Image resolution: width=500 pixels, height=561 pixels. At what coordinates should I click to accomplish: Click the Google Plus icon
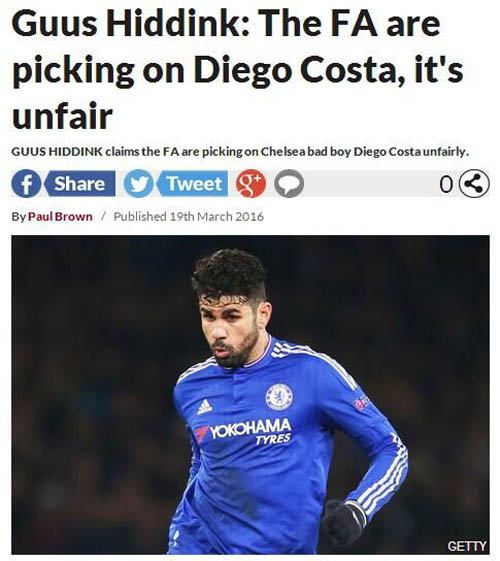tap(251, 184)
